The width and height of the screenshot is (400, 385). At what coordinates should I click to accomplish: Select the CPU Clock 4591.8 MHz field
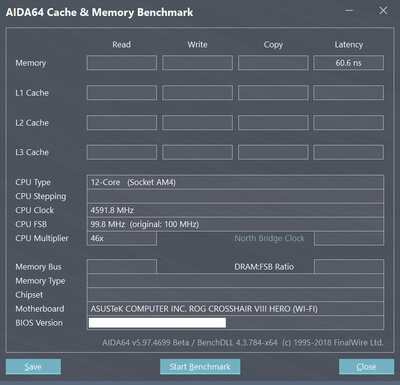click(x=235, y=210)
